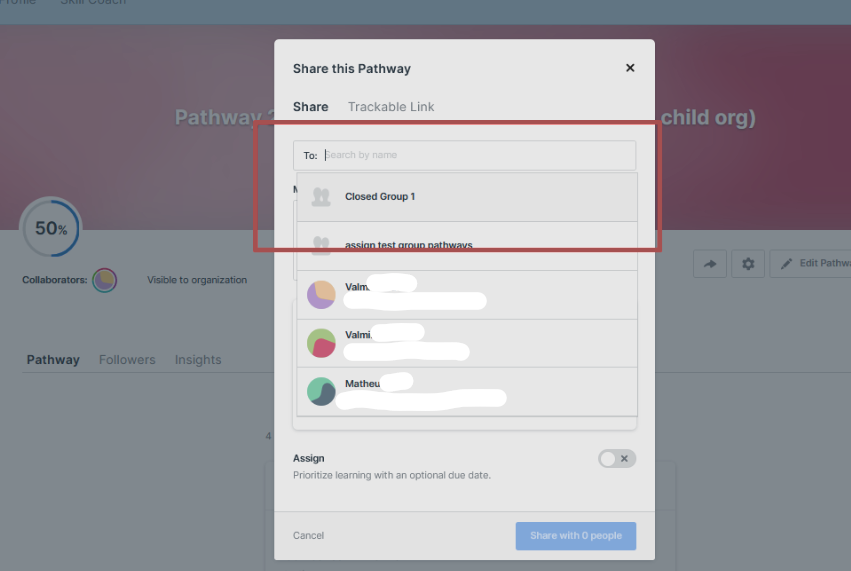This screenshot has height=571, width=851.
Task: Select the Closed Group 1 group icon
Action: (321, 197)
